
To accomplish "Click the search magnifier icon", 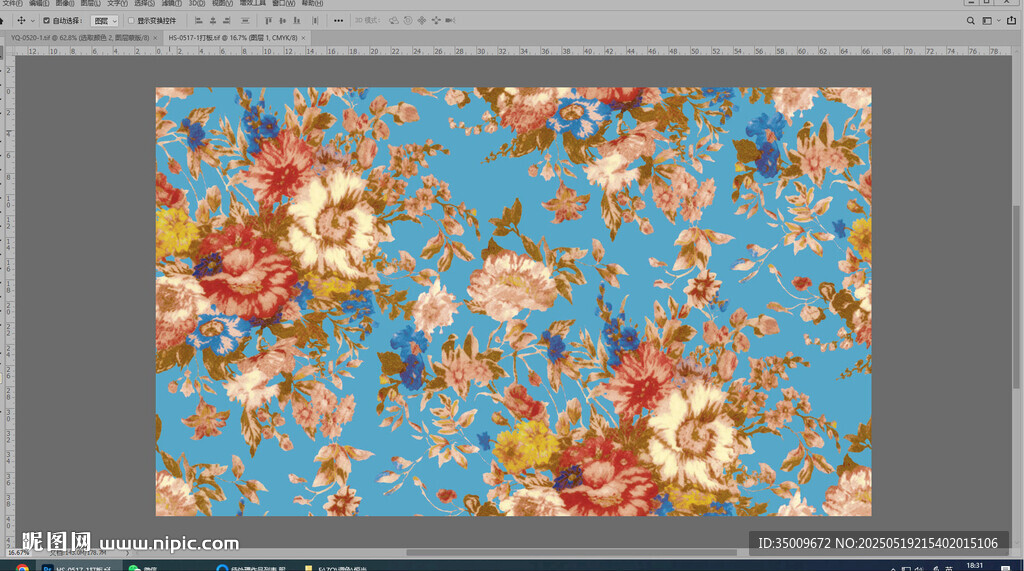I will point(970,20).
